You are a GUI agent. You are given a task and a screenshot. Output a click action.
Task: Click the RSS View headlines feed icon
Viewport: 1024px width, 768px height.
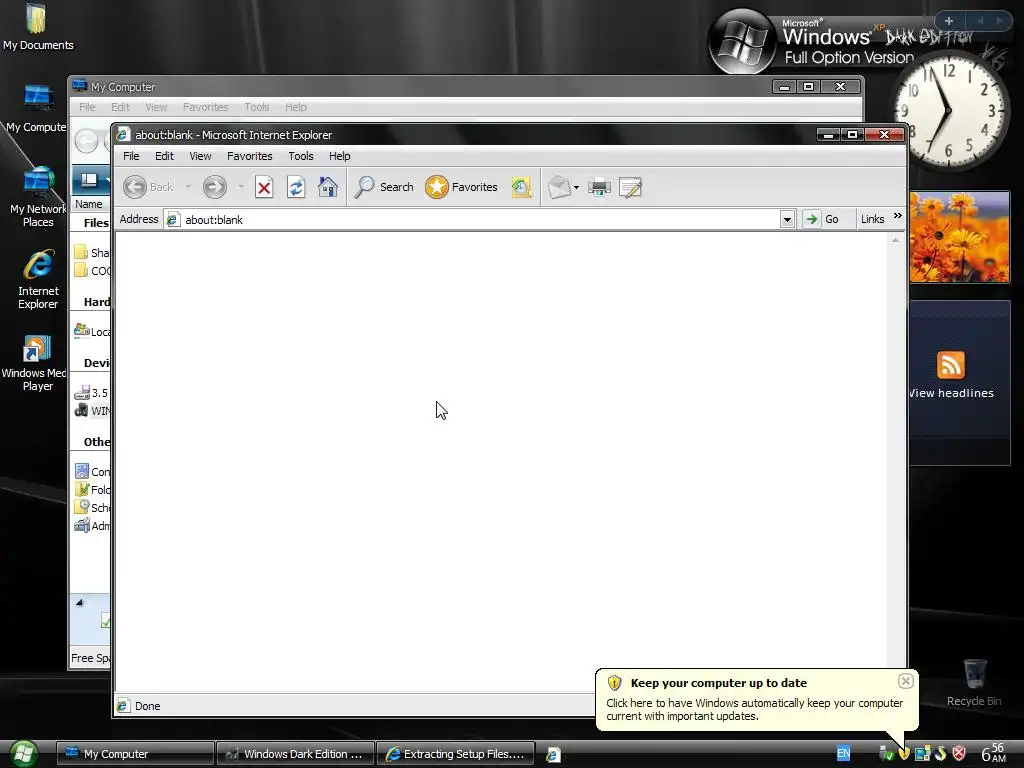click(950, 365)
